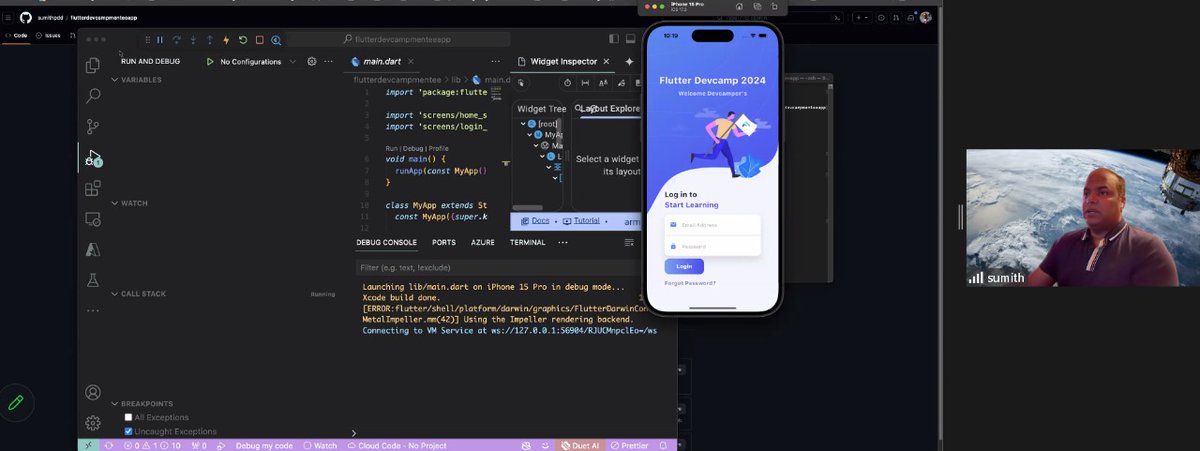Screen dimensions: 1200x451
Task: Click Step Into in the debug toolbar
Action: (193, 40)
